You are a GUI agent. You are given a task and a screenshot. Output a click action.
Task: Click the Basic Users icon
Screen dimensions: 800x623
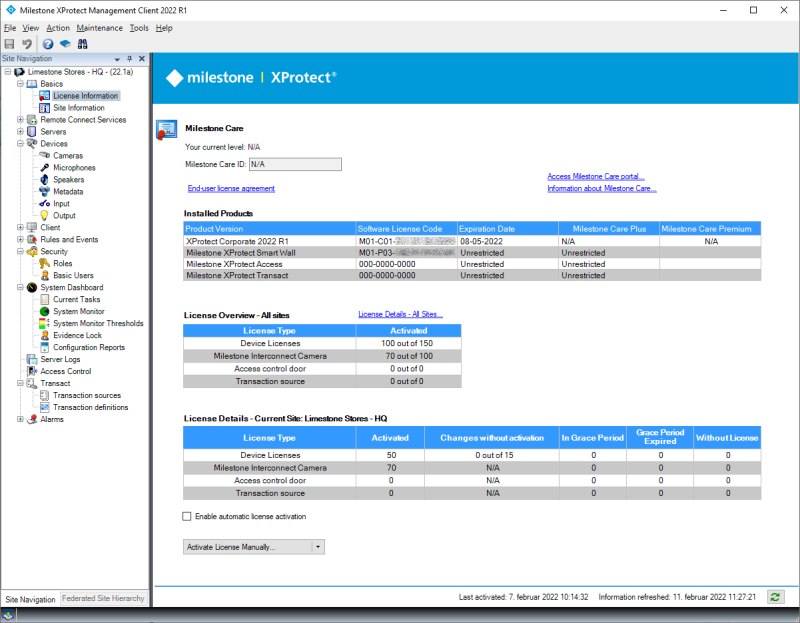click(44, 276)
